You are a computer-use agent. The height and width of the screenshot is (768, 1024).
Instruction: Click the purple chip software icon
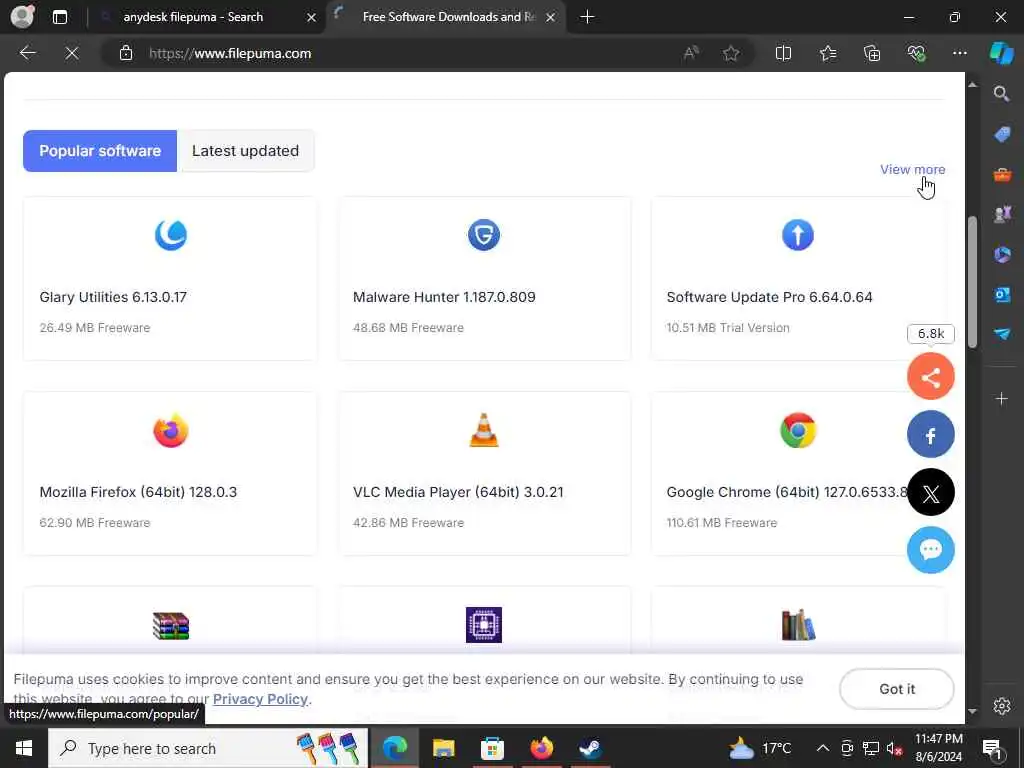click(484, 625)
